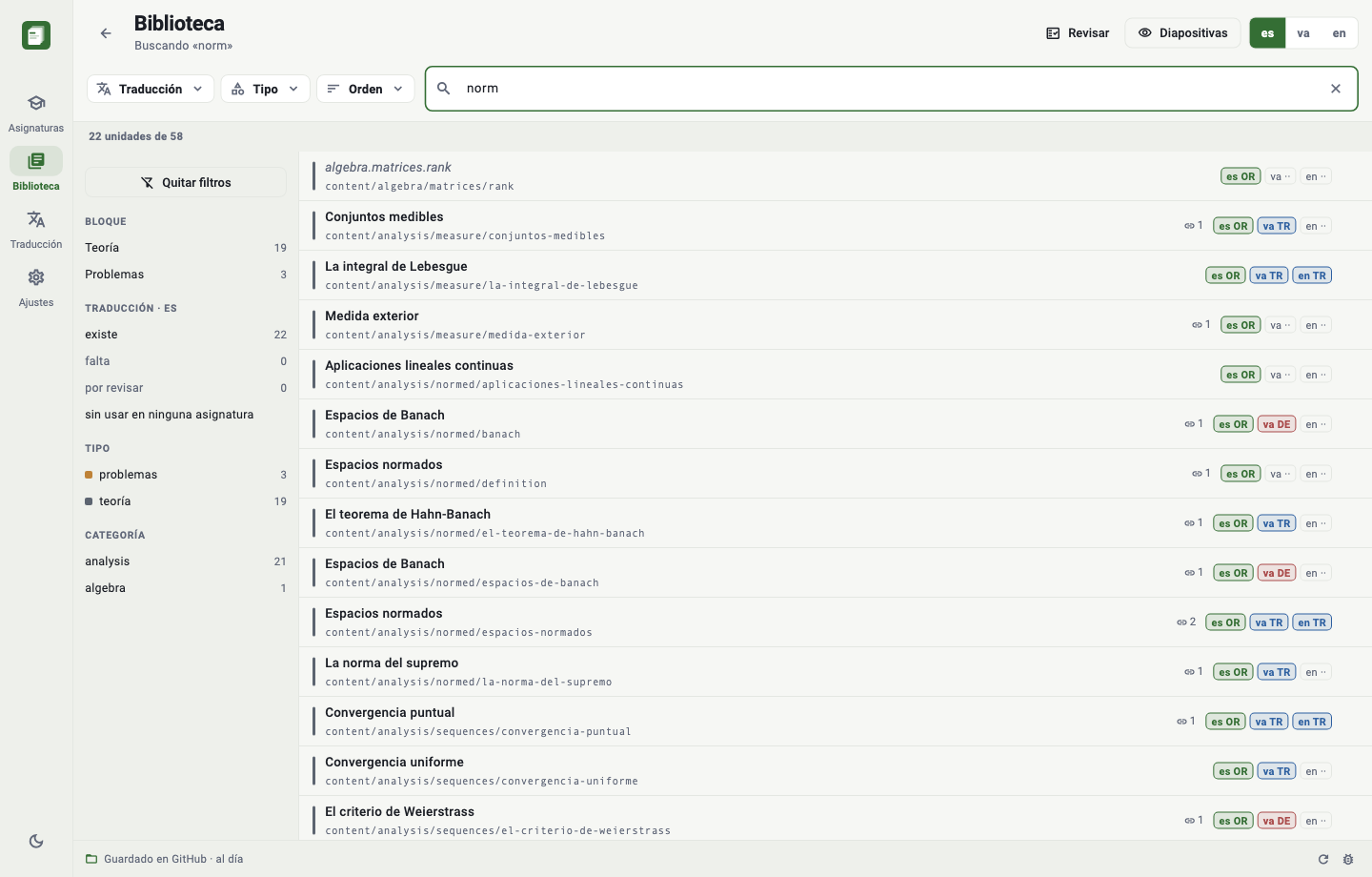Toggle dark mode moon icon
This screenshot has height=877, width=1372.
click(x=36, y=841)
